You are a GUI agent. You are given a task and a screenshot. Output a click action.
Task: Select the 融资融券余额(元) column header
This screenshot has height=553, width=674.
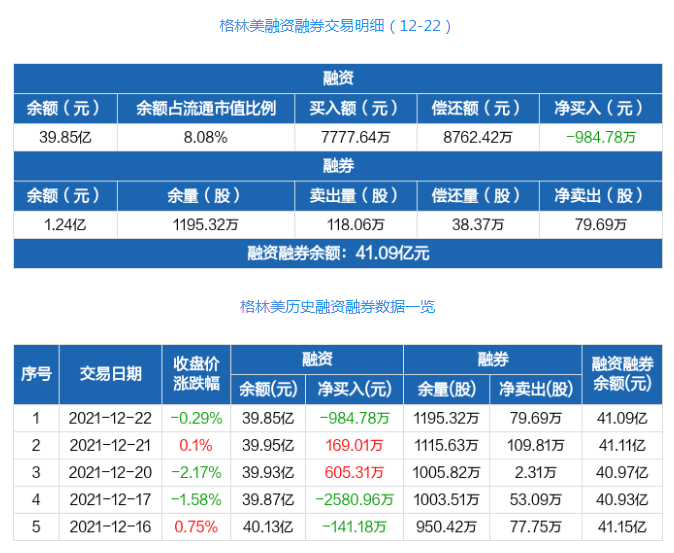click(x=622, y=374)
